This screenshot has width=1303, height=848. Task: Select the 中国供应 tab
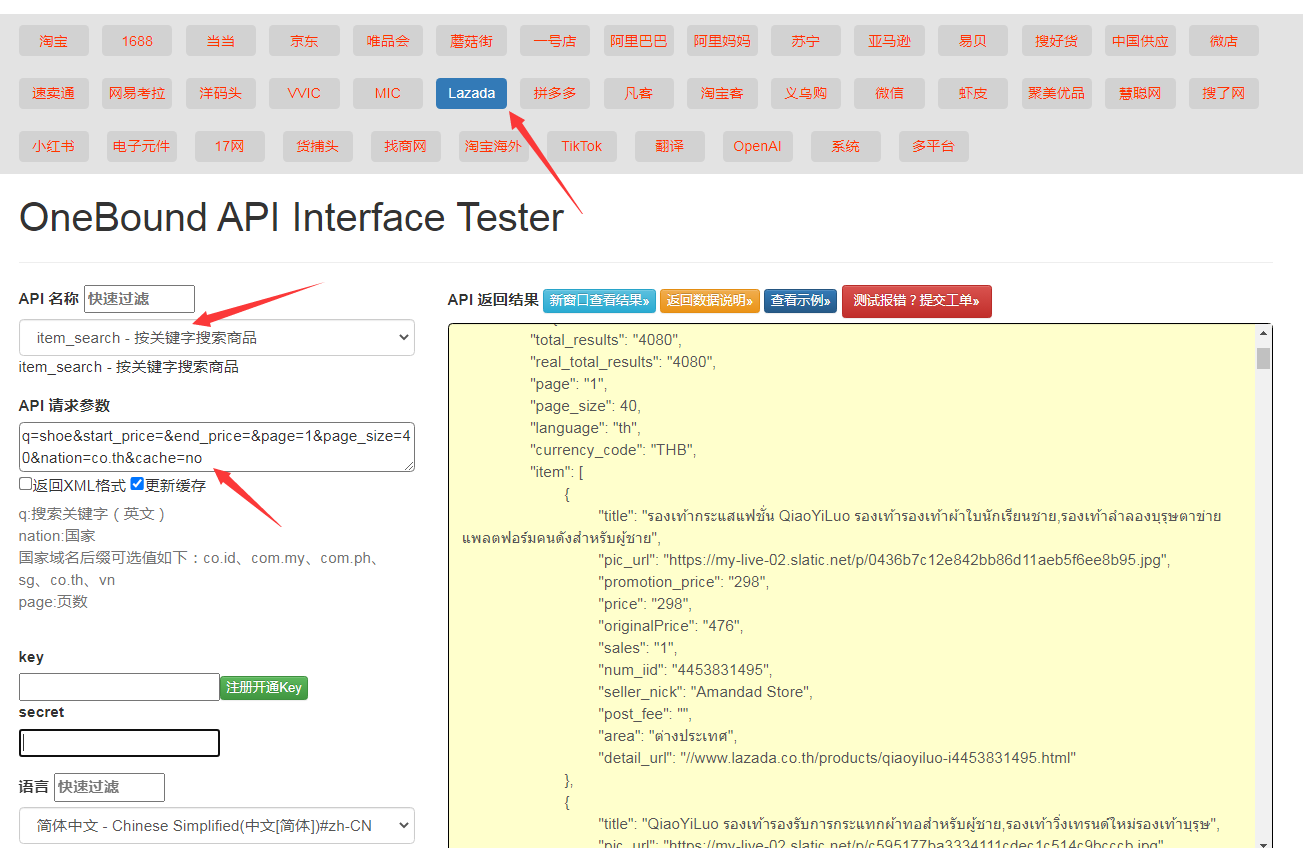point(1140,41)
